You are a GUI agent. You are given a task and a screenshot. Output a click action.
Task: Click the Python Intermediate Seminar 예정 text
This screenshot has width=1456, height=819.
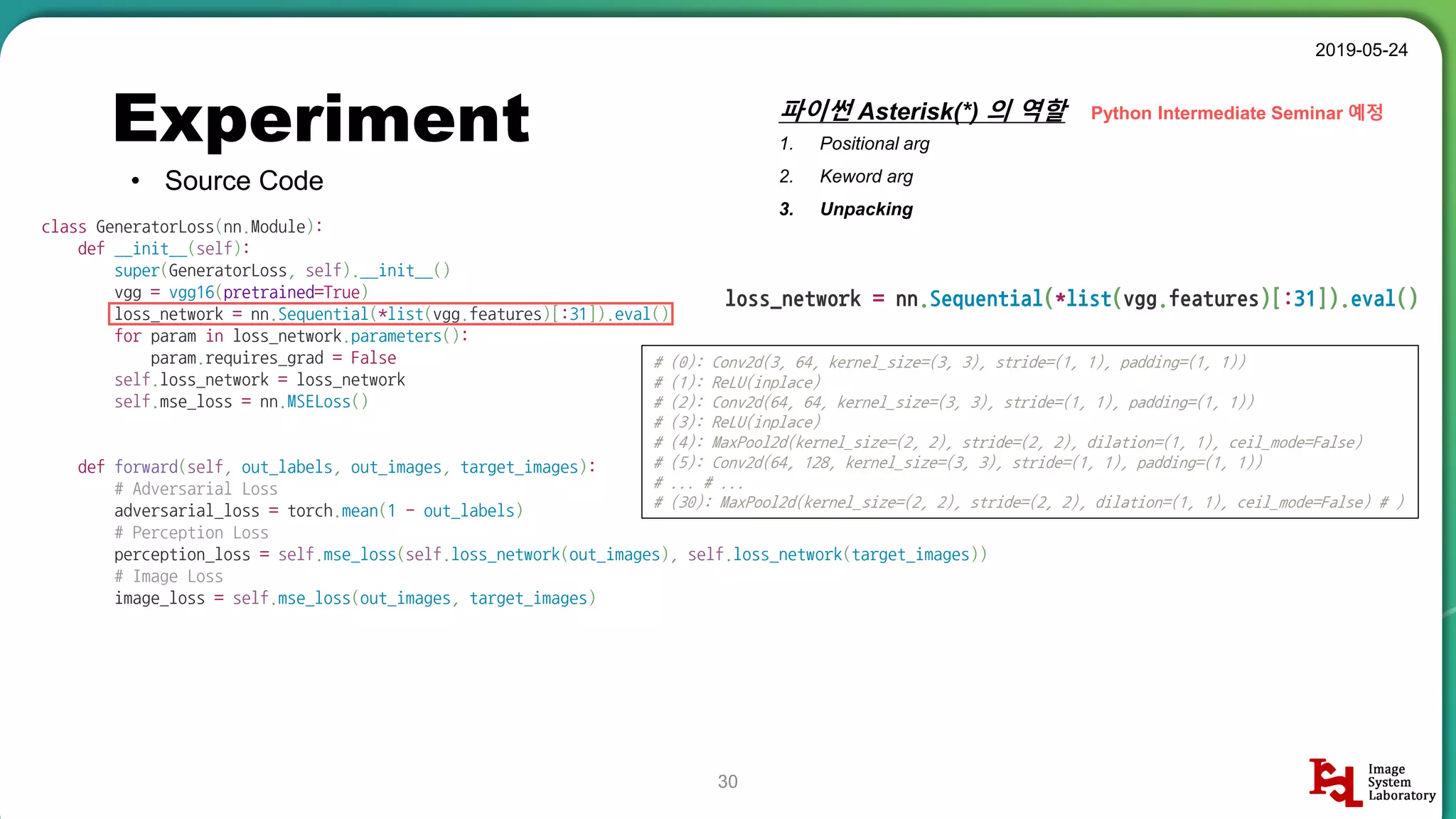tap(1236, 112)
